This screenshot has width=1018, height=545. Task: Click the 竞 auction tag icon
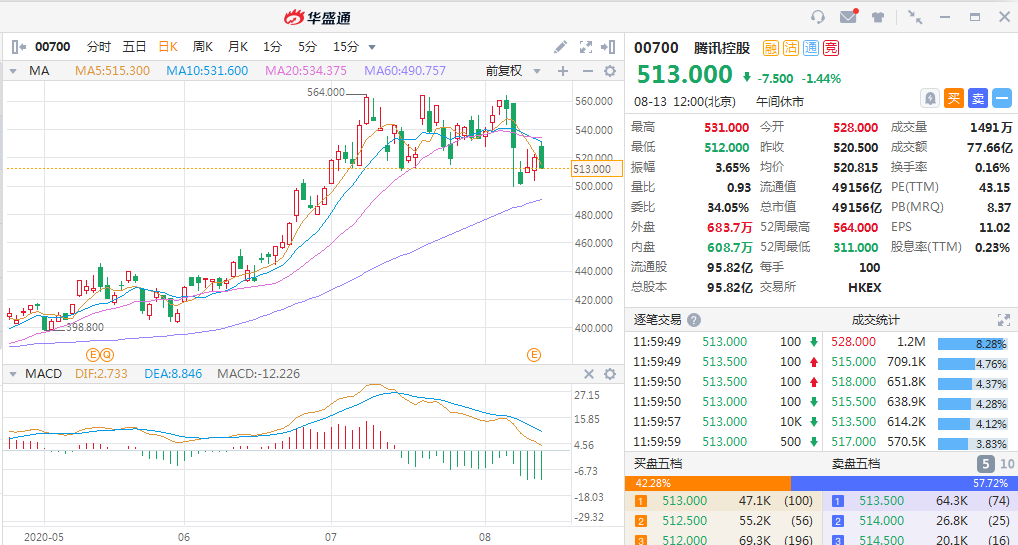[x=830, y=47]
